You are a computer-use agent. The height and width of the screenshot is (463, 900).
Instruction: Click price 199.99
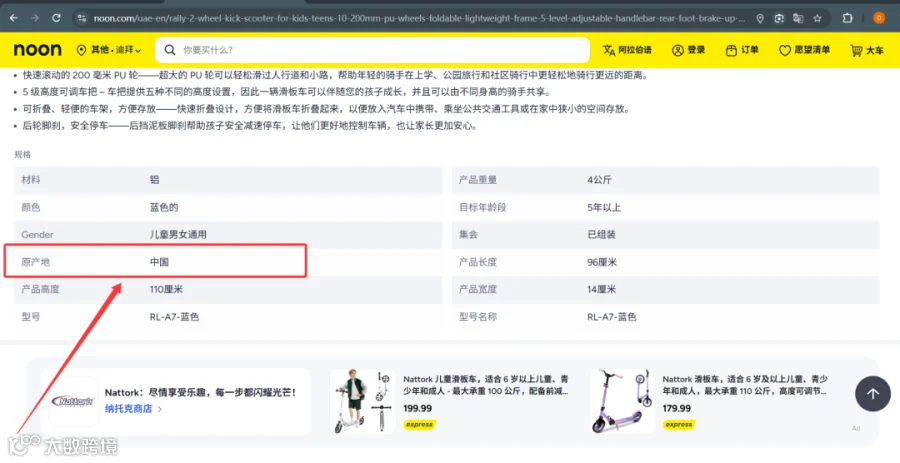(418, 408)
